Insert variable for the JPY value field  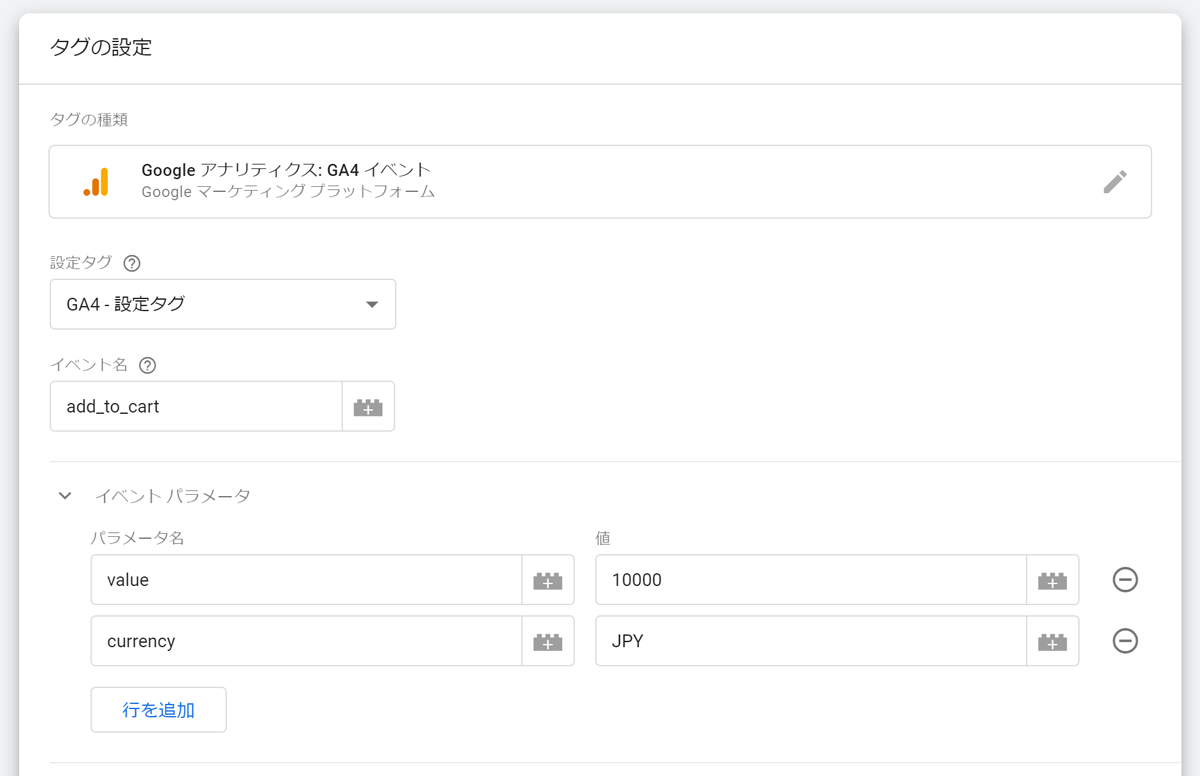coord(1052,641)
